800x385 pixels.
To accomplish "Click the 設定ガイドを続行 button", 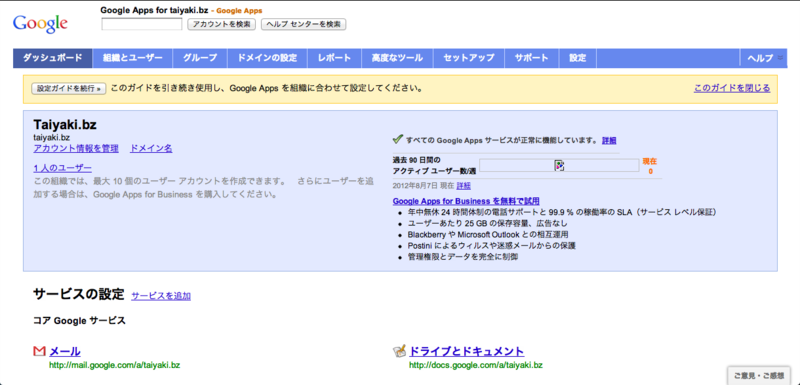I will tap(69, 89).
